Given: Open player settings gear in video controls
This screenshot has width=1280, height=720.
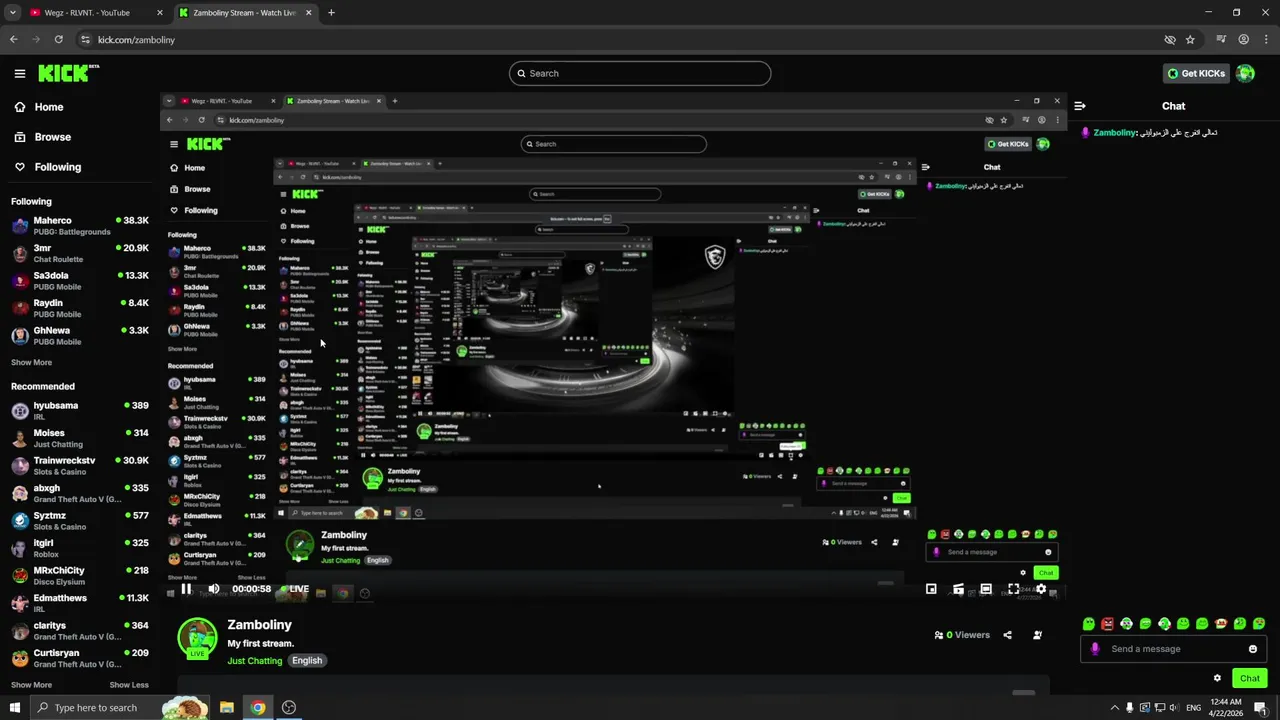Looking at the screenshot, I should (1040, 589).
